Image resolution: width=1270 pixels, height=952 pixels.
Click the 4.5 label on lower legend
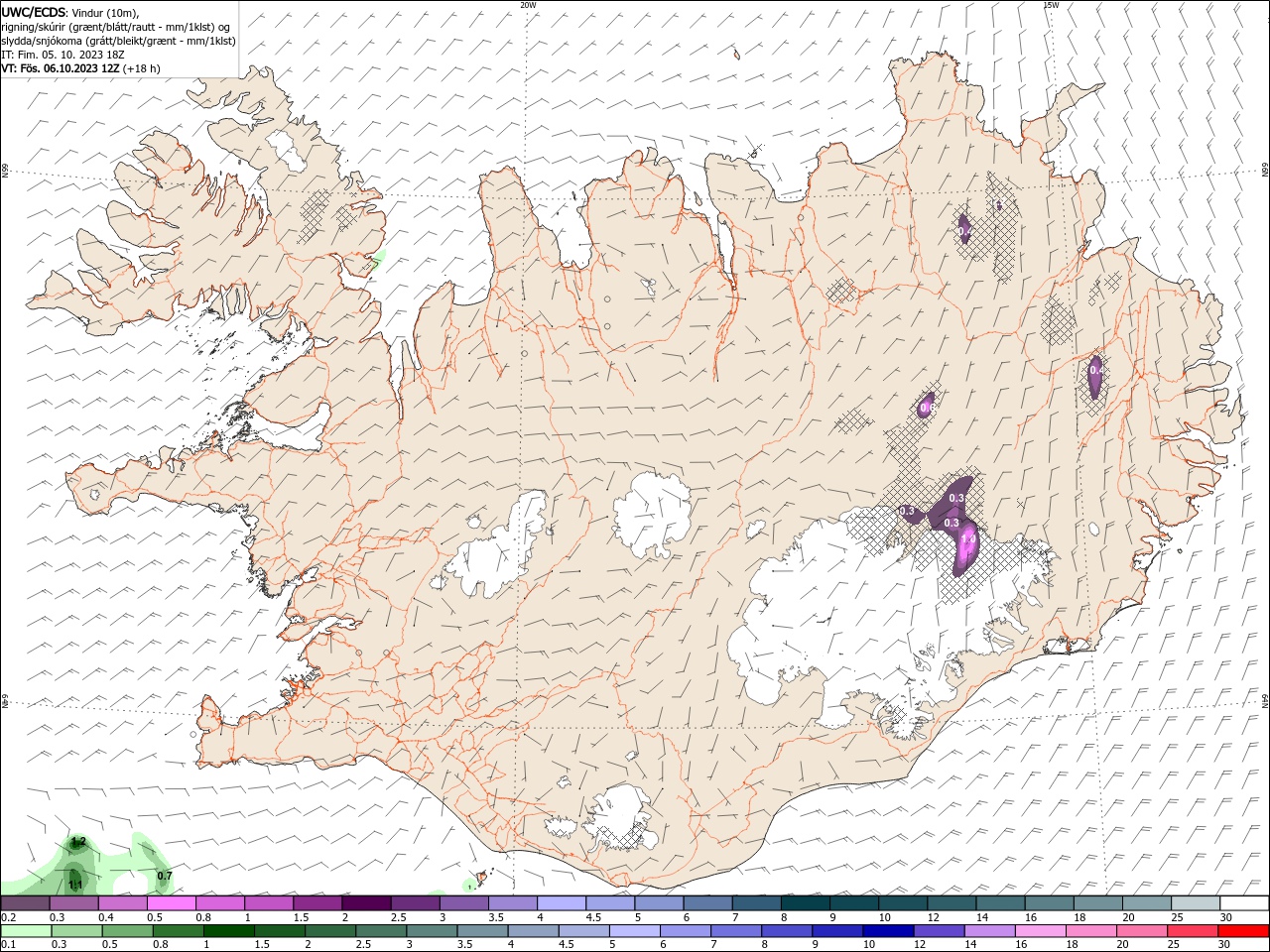[x=566, y=945]
